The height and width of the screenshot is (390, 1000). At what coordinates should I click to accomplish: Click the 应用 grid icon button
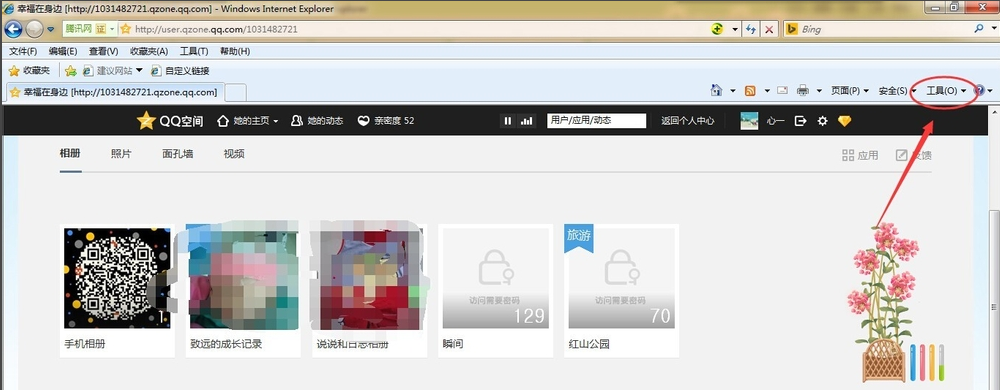[860, 155]
